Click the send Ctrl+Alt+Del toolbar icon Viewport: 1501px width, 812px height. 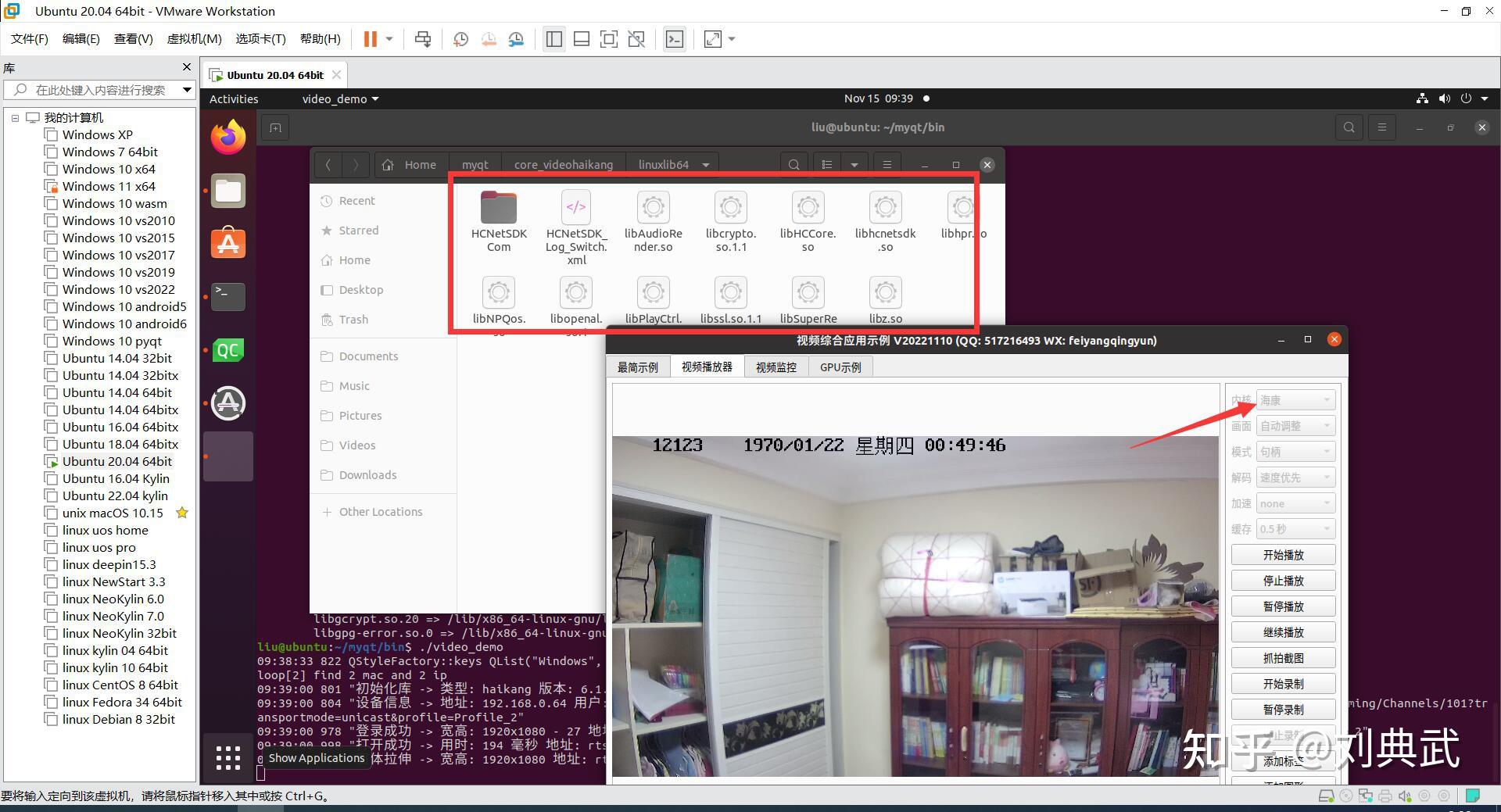pos(423,39)
